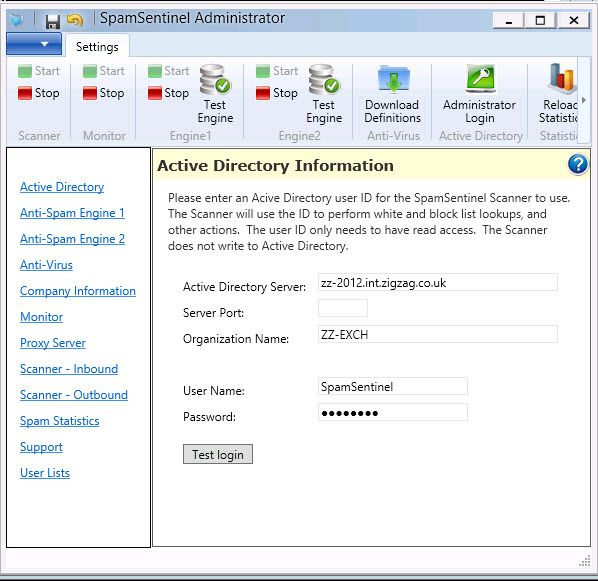Open Spam Statistics link

pyautogui.click(x=59, y=421)
